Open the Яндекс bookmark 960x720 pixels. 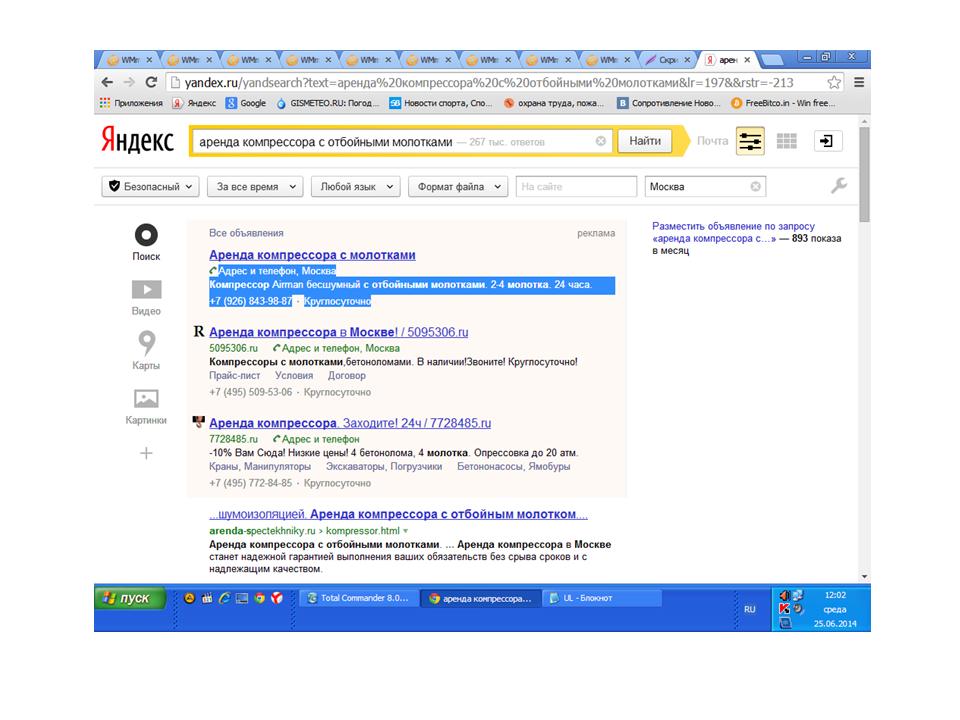coord(194,103)
